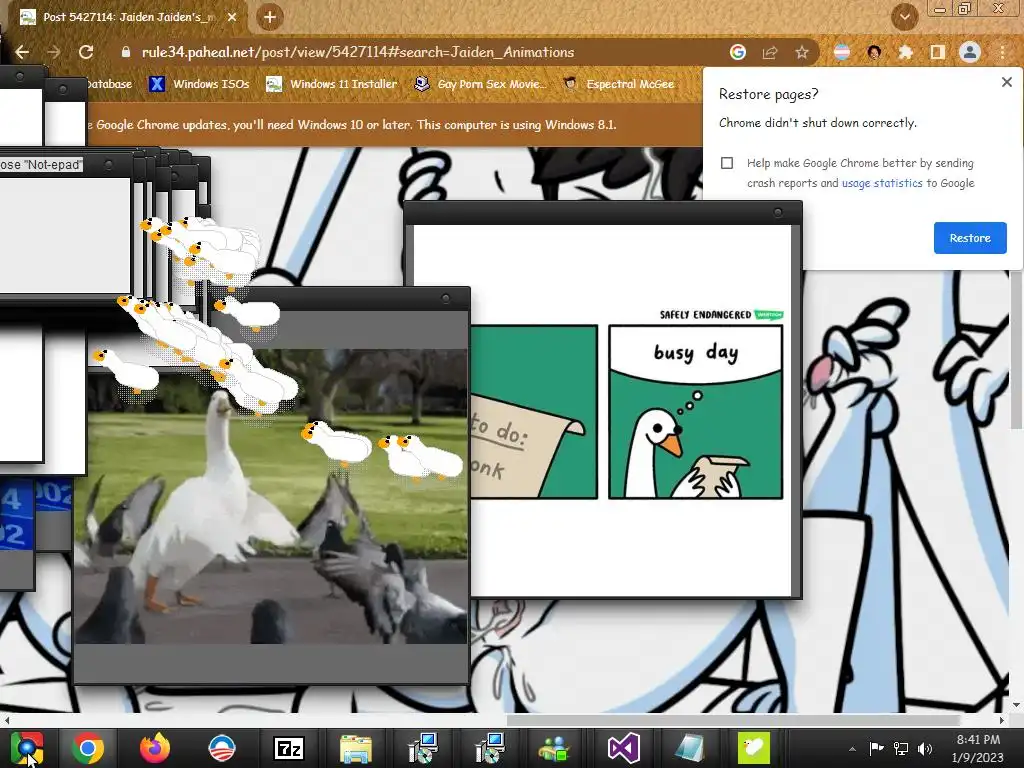Click the padlock site info icon
Screen dimensions: 1024x768
coord(125,52)
